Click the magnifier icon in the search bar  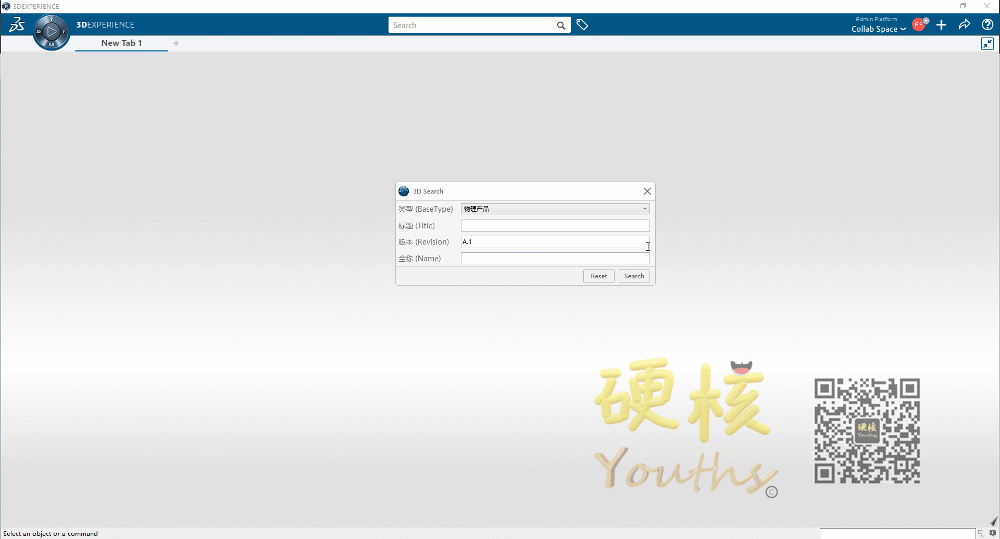click(561, 25)
